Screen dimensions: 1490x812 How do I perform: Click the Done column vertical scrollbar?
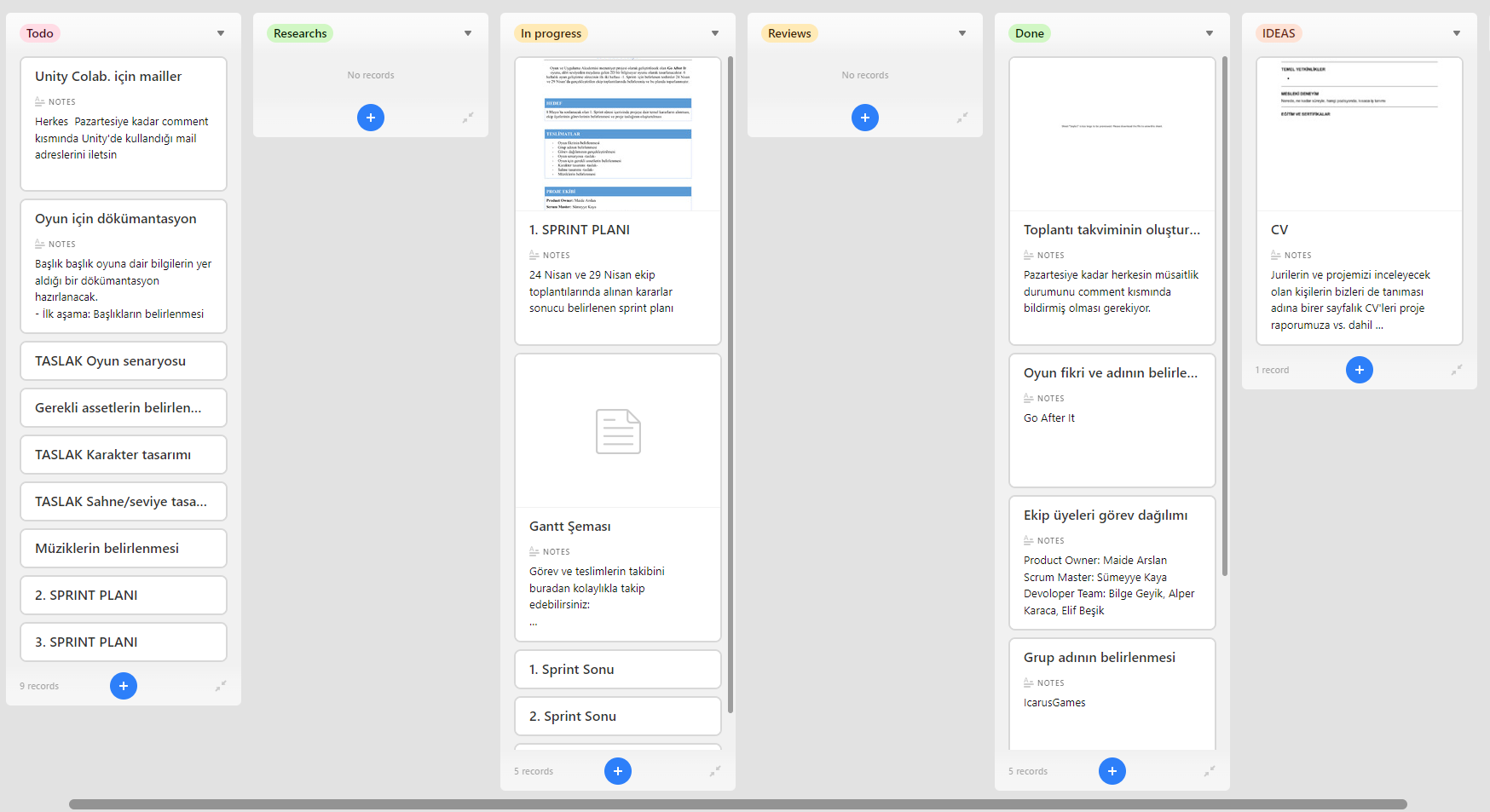click(x=1225, y=315)
